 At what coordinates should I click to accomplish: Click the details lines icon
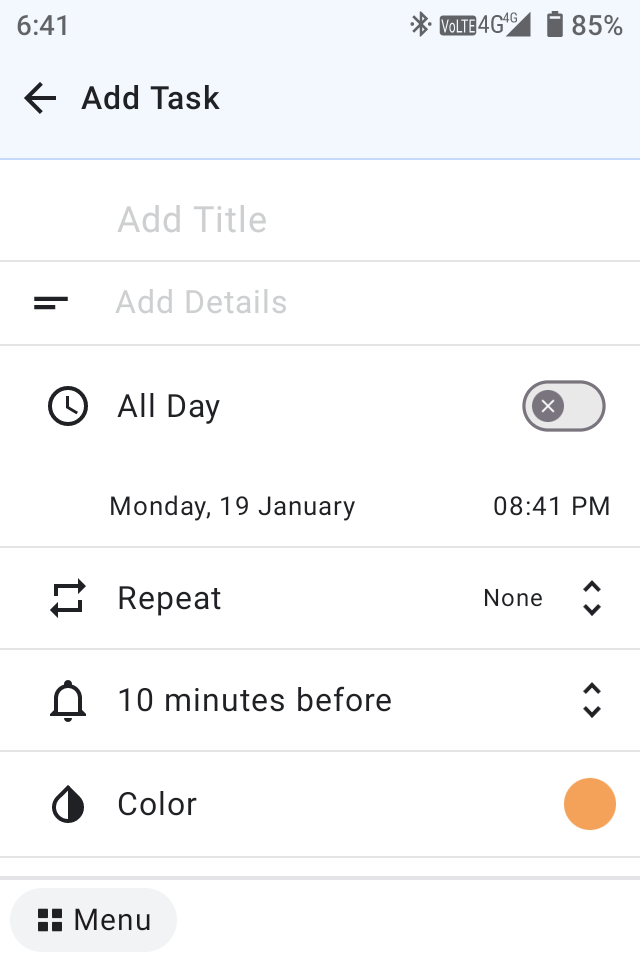pyautogui.click(x=51, y=302)
